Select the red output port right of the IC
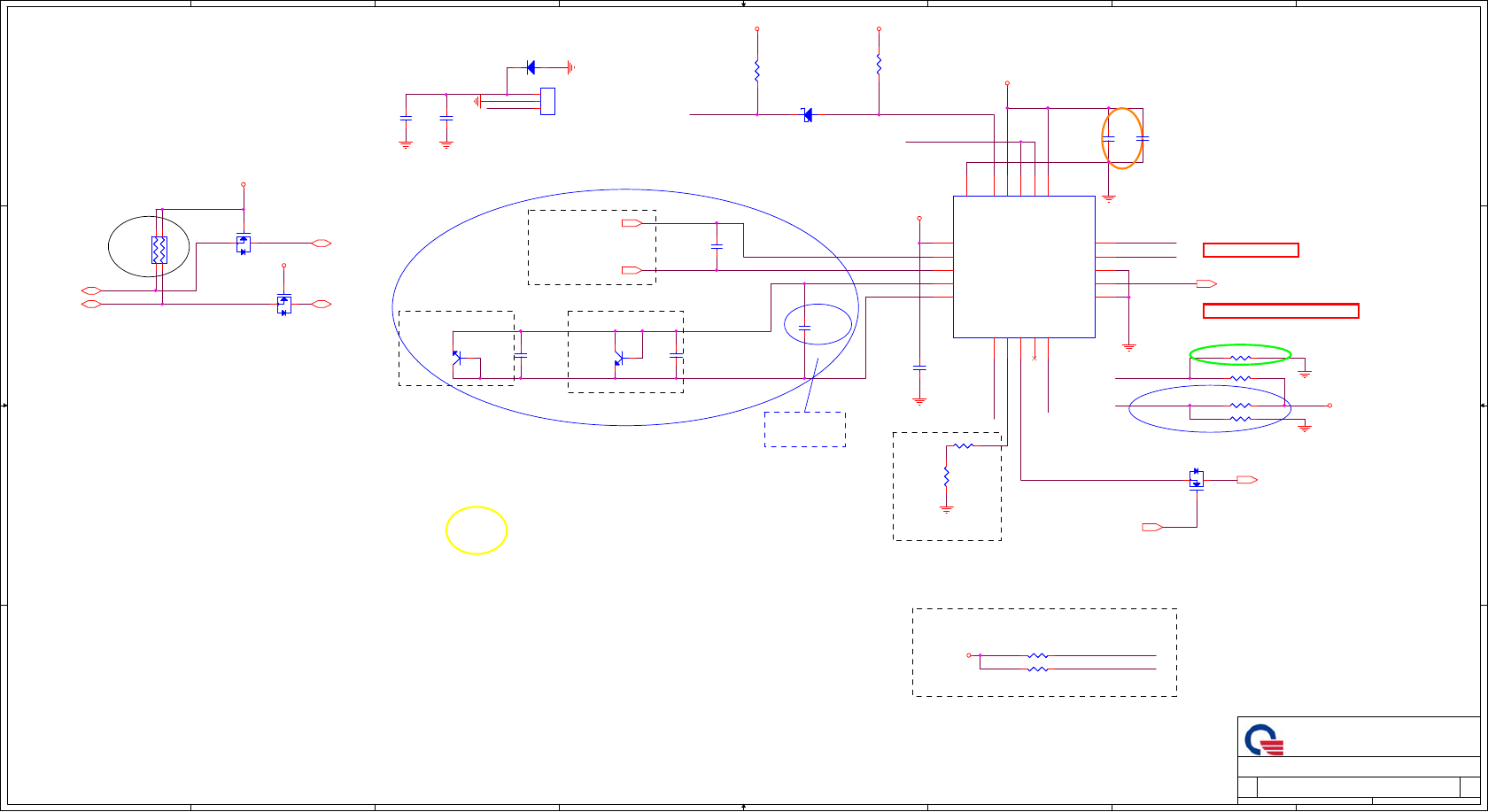Screen dimensions: 1488x812 [x=1206, y=284]
